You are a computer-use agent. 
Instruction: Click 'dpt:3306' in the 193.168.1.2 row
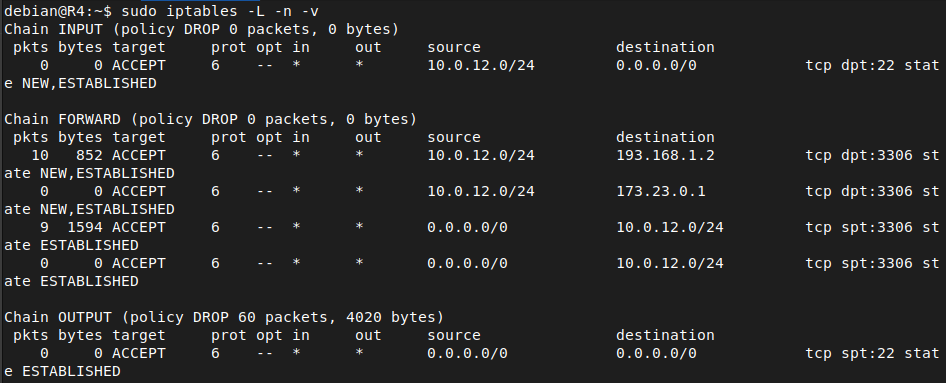coord(877,156)
